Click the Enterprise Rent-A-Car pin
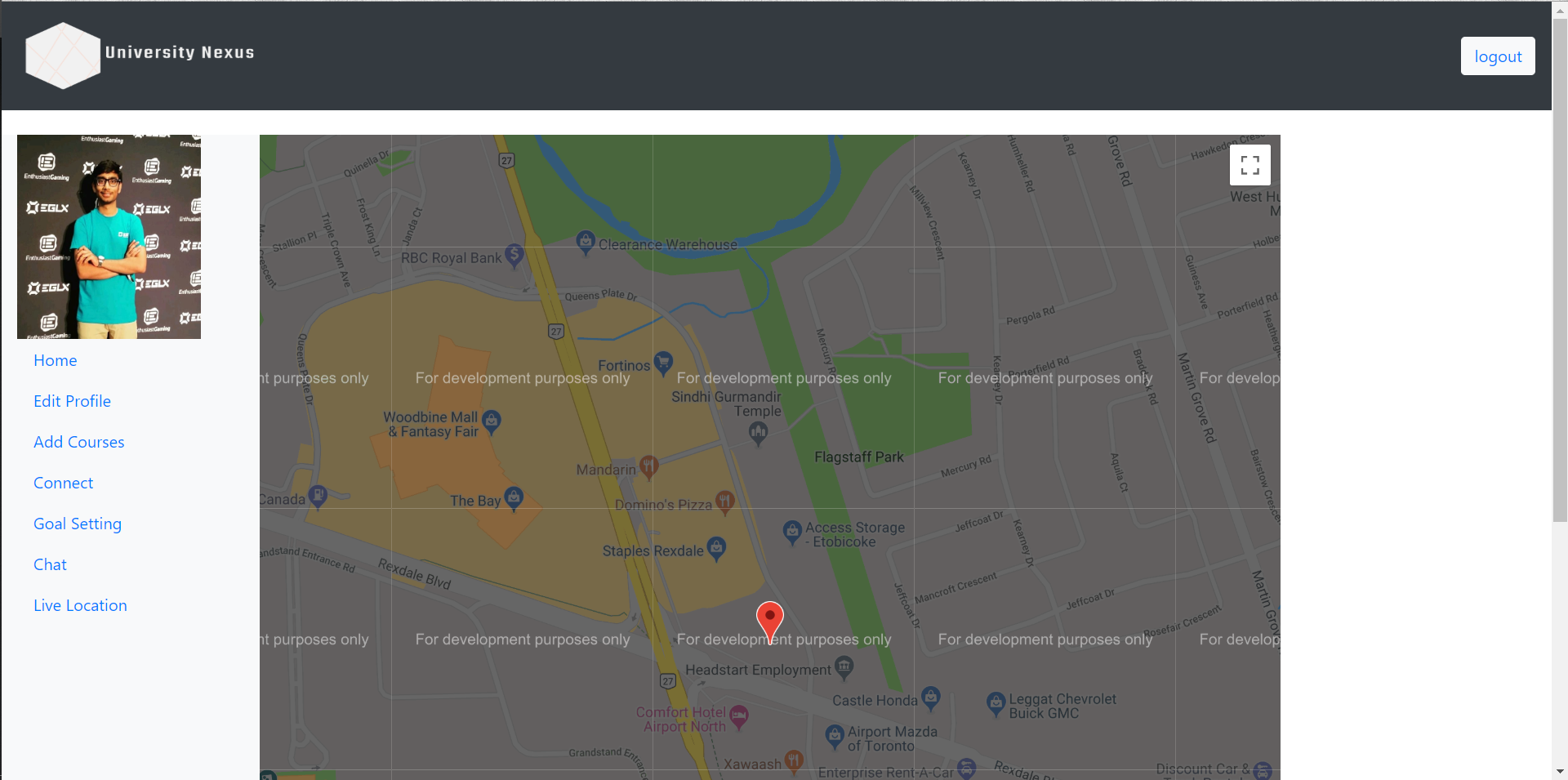Viewport: 1568px width, 780px height. click(x=966, y=769)
